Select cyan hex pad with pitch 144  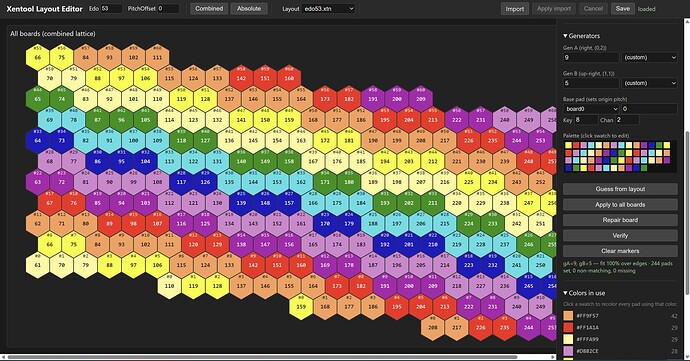[253, 182]
